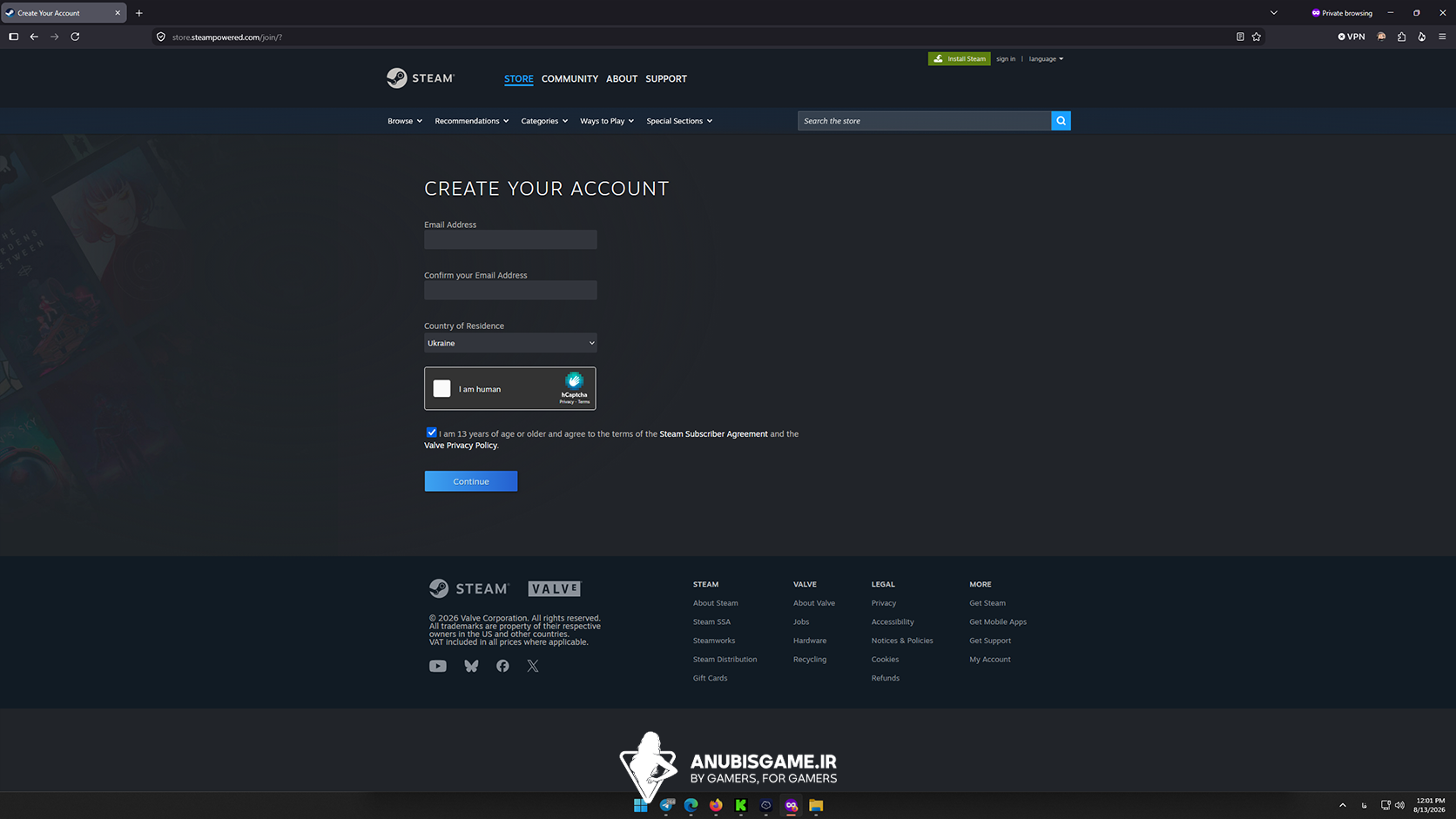Click the Steam logo in the header
The height and width of the screenshot is (819, 1456).
point(421,78)
